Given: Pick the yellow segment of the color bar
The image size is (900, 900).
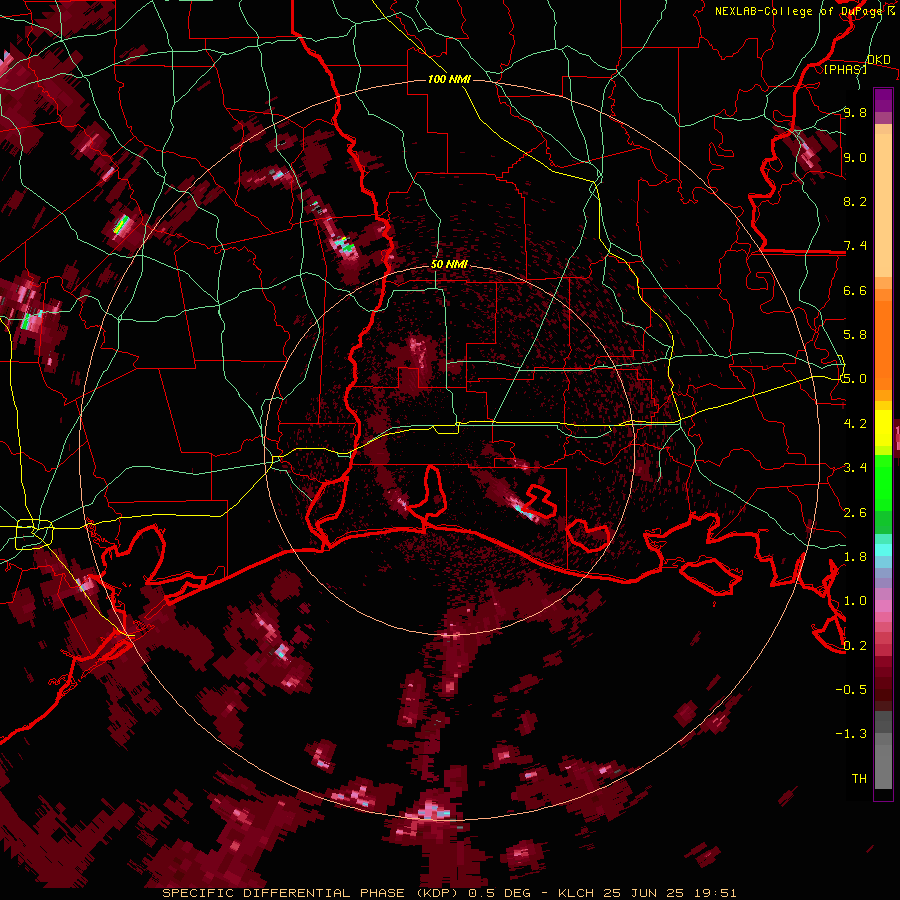Looking at the screenshot, I should [x=883, y=428].
